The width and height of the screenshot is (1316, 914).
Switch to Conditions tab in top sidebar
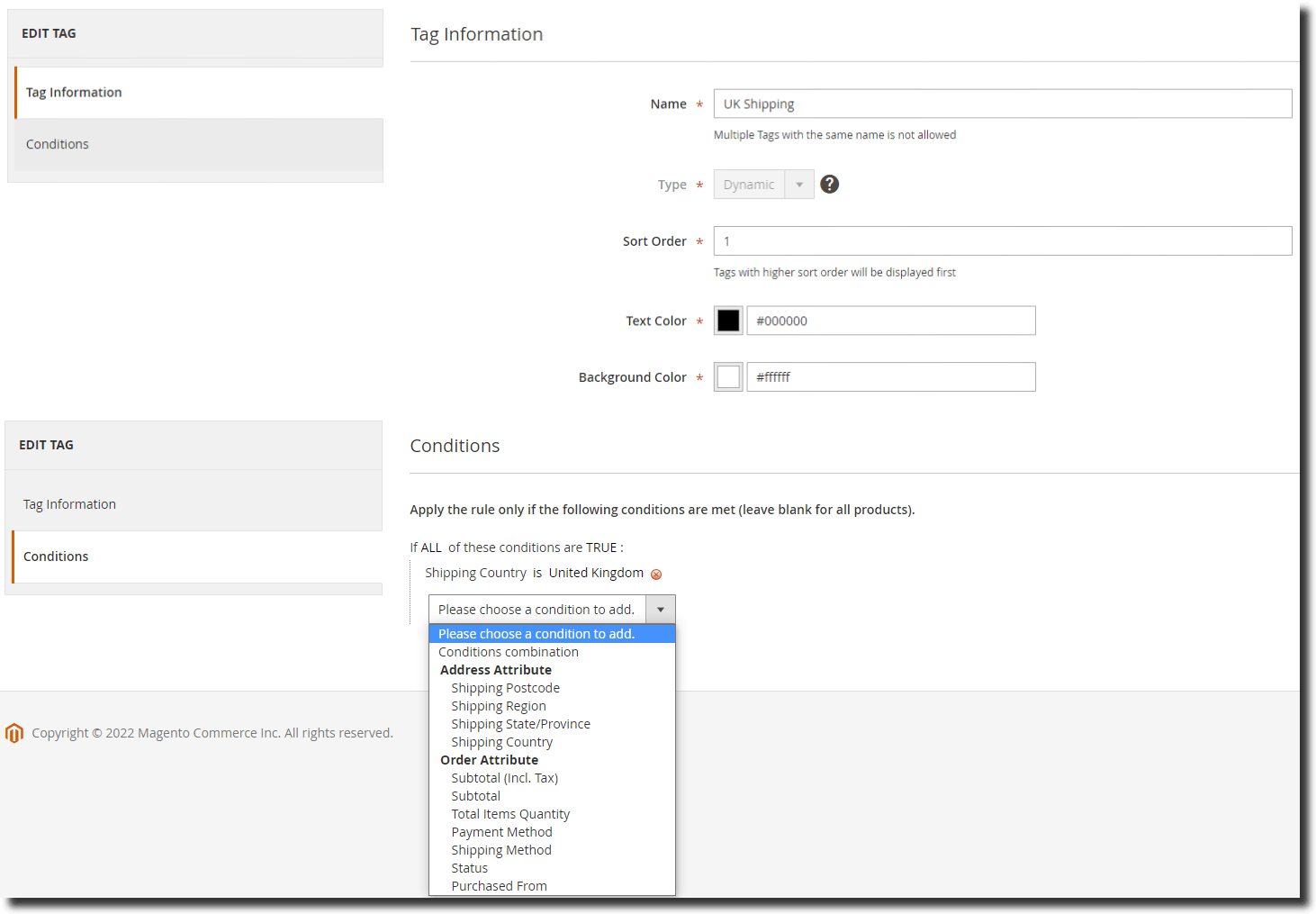click(x=58, y=144)
